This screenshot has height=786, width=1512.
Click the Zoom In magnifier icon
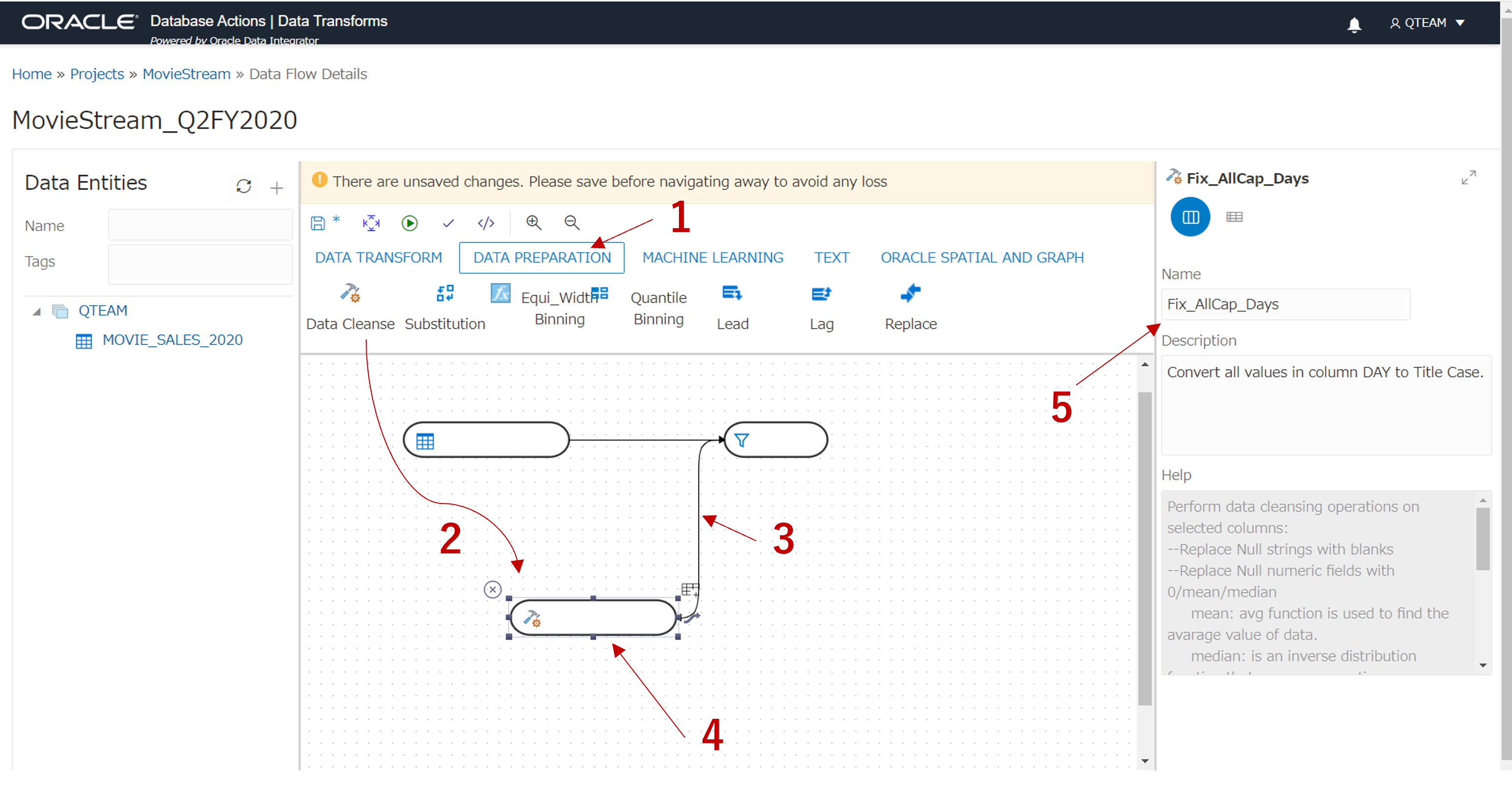coord(533,222)
